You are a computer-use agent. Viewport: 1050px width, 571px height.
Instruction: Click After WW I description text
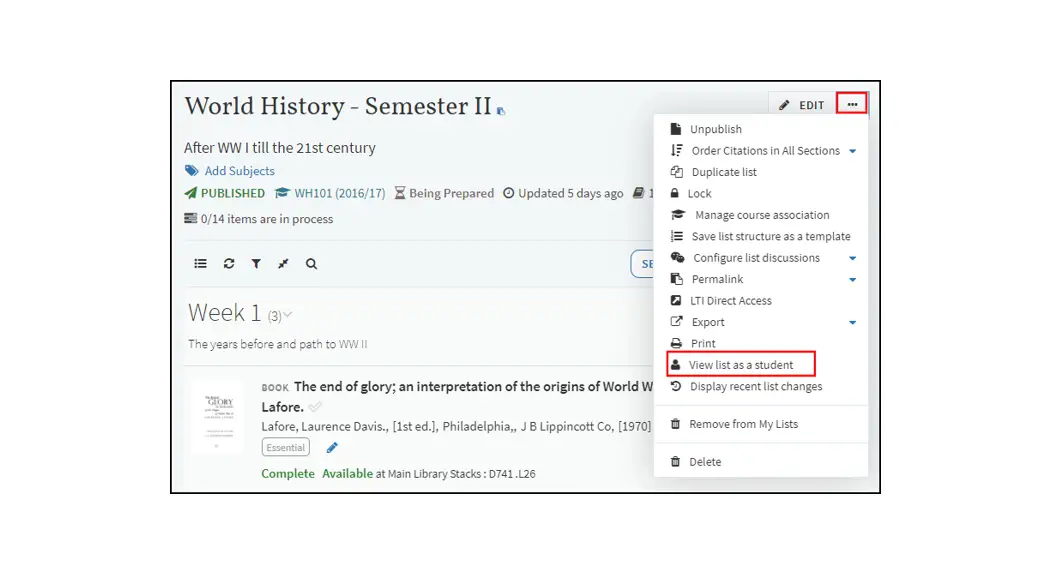tap(280, 148)
